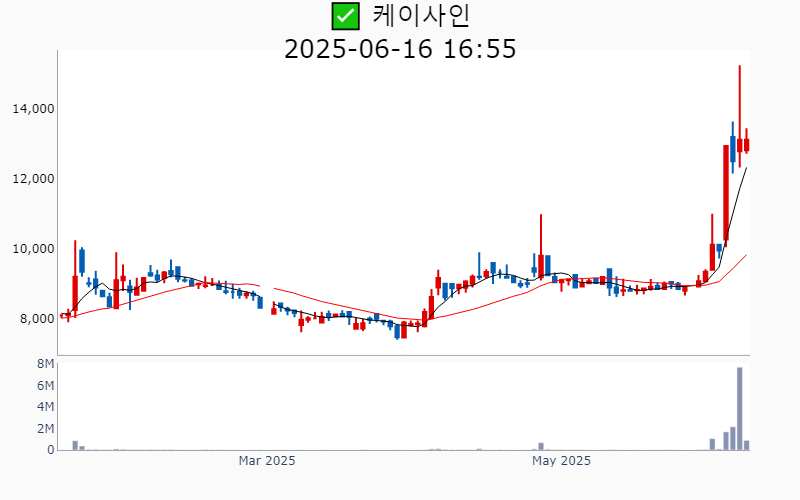Viewport: 800px width, 500px height.
Task: Click the tallest volume bar near 8M
Action: click(739, 409)
